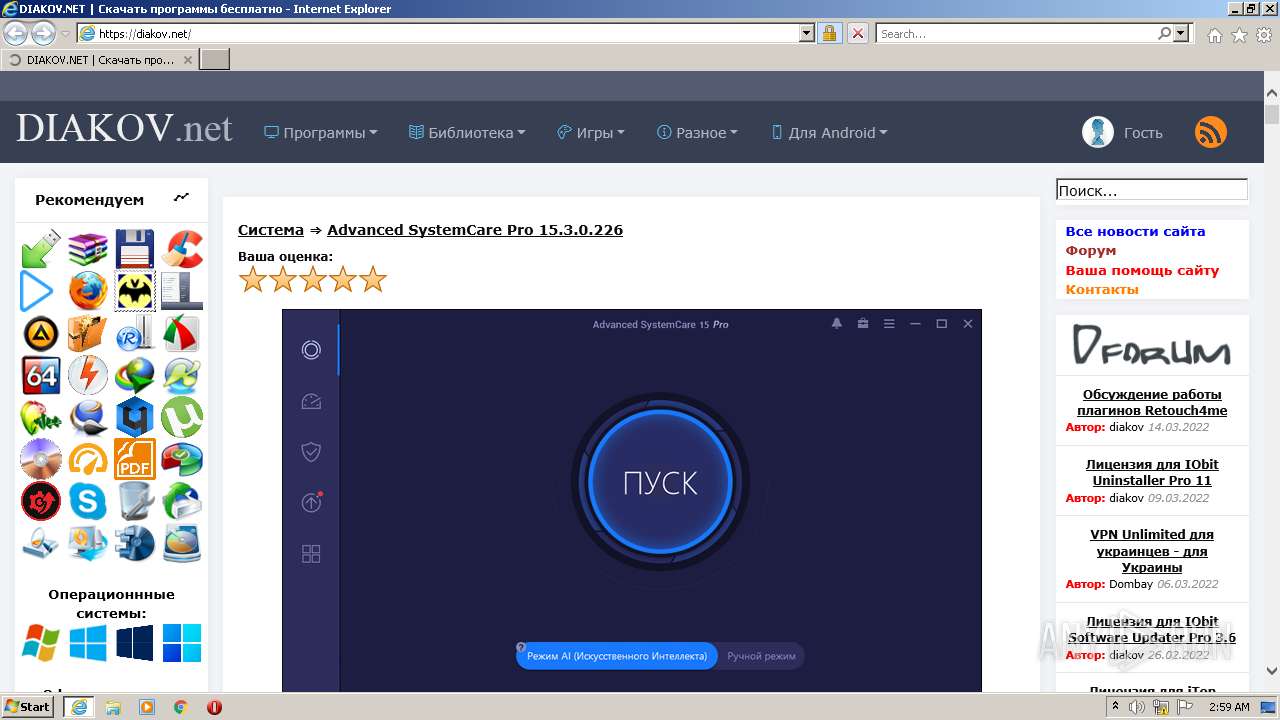Go back with the IE Back arrow

(x=15, y=33)
